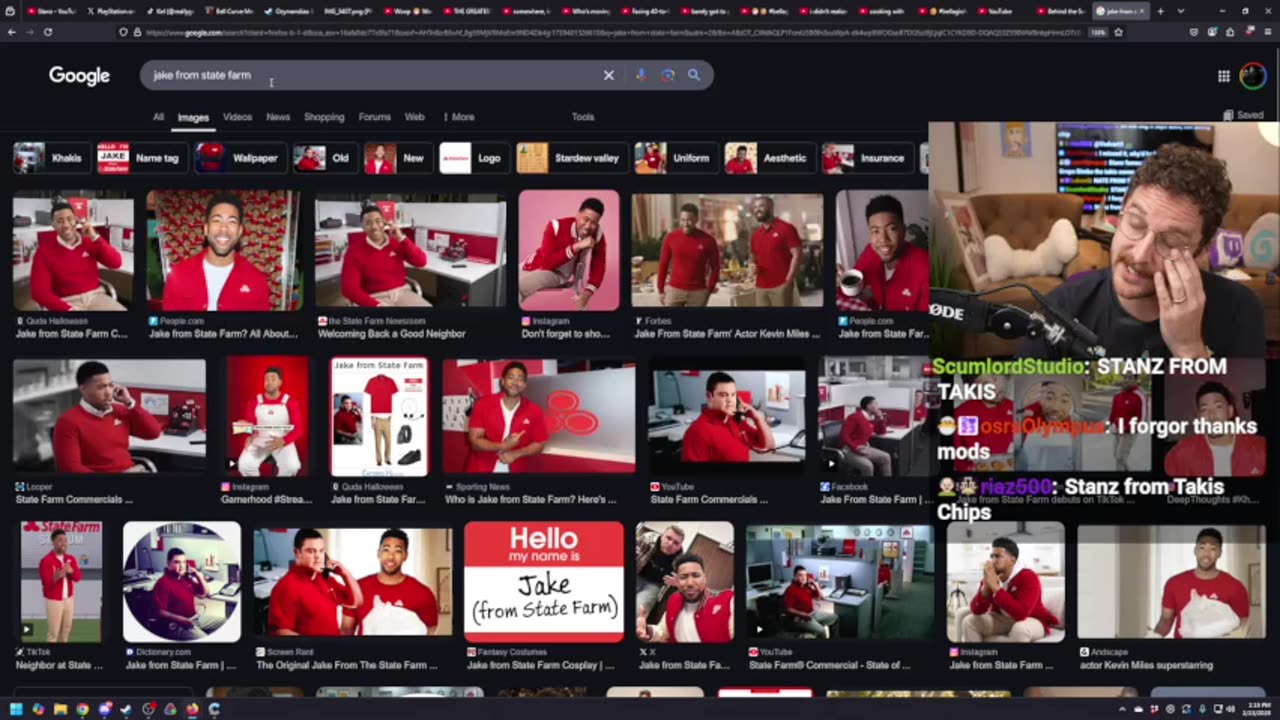Open File Explorer from taskbar
Screen dimensions: 1280x720
60,709
